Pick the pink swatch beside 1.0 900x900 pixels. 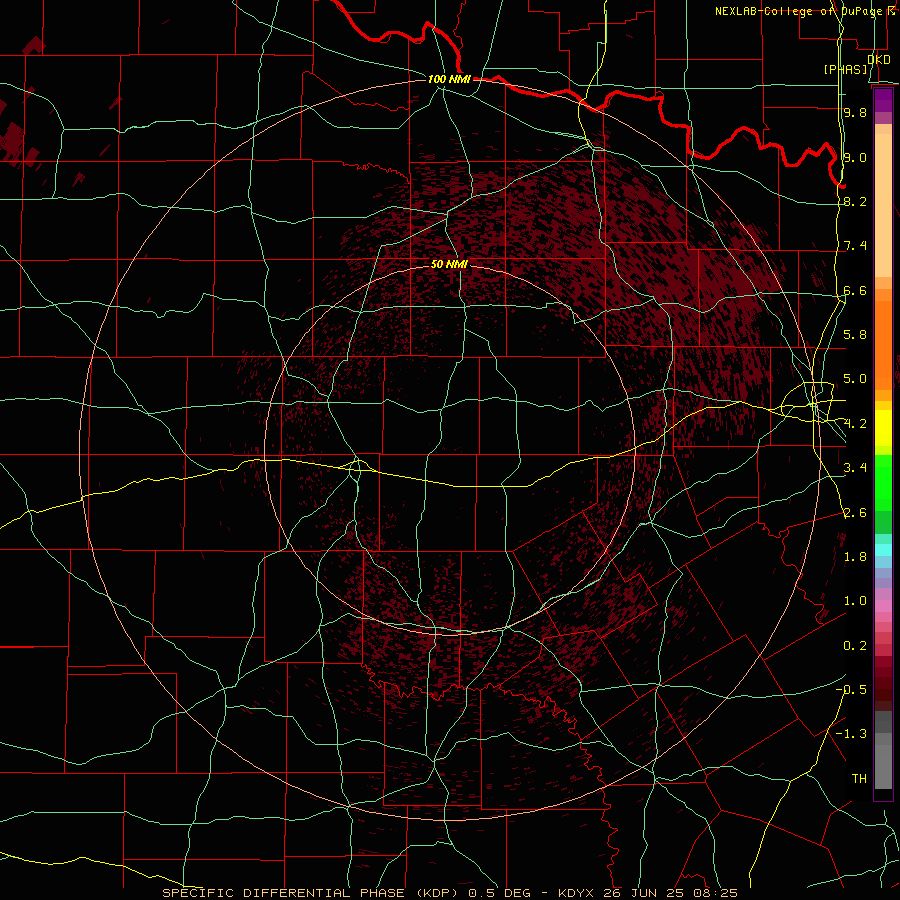click(883, 606)
